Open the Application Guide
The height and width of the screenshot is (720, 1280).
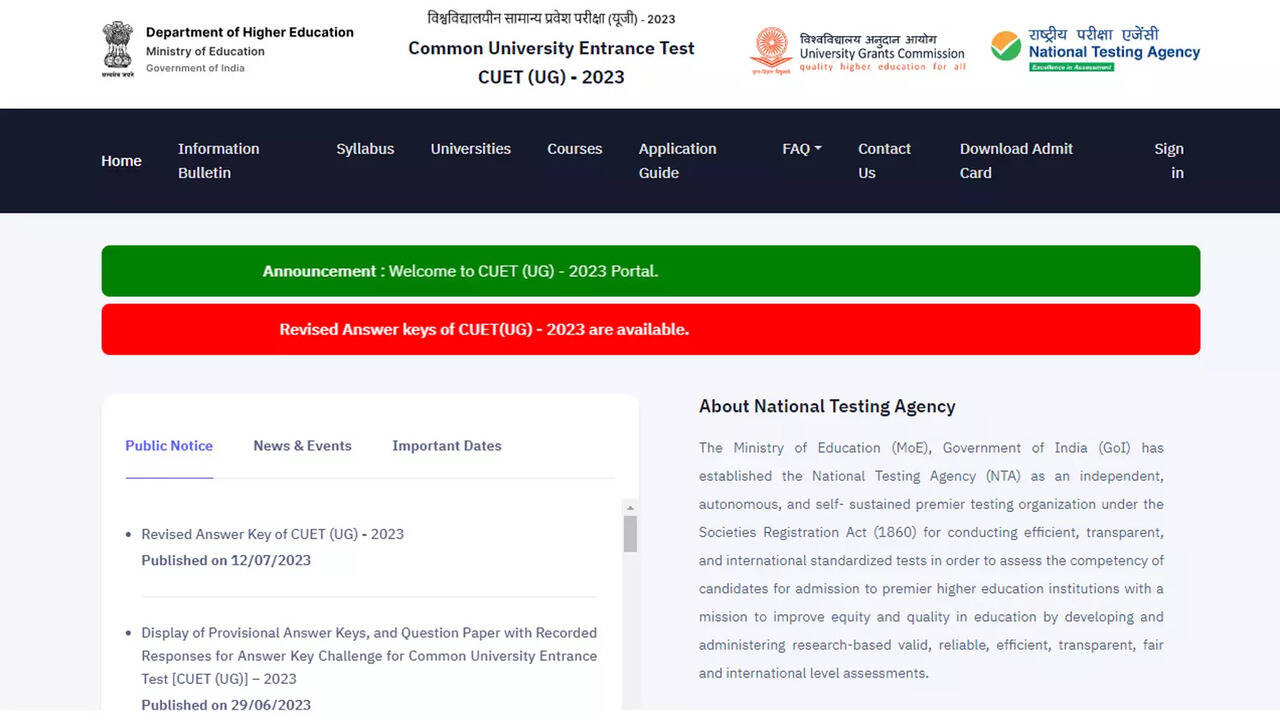pos(677,161)
